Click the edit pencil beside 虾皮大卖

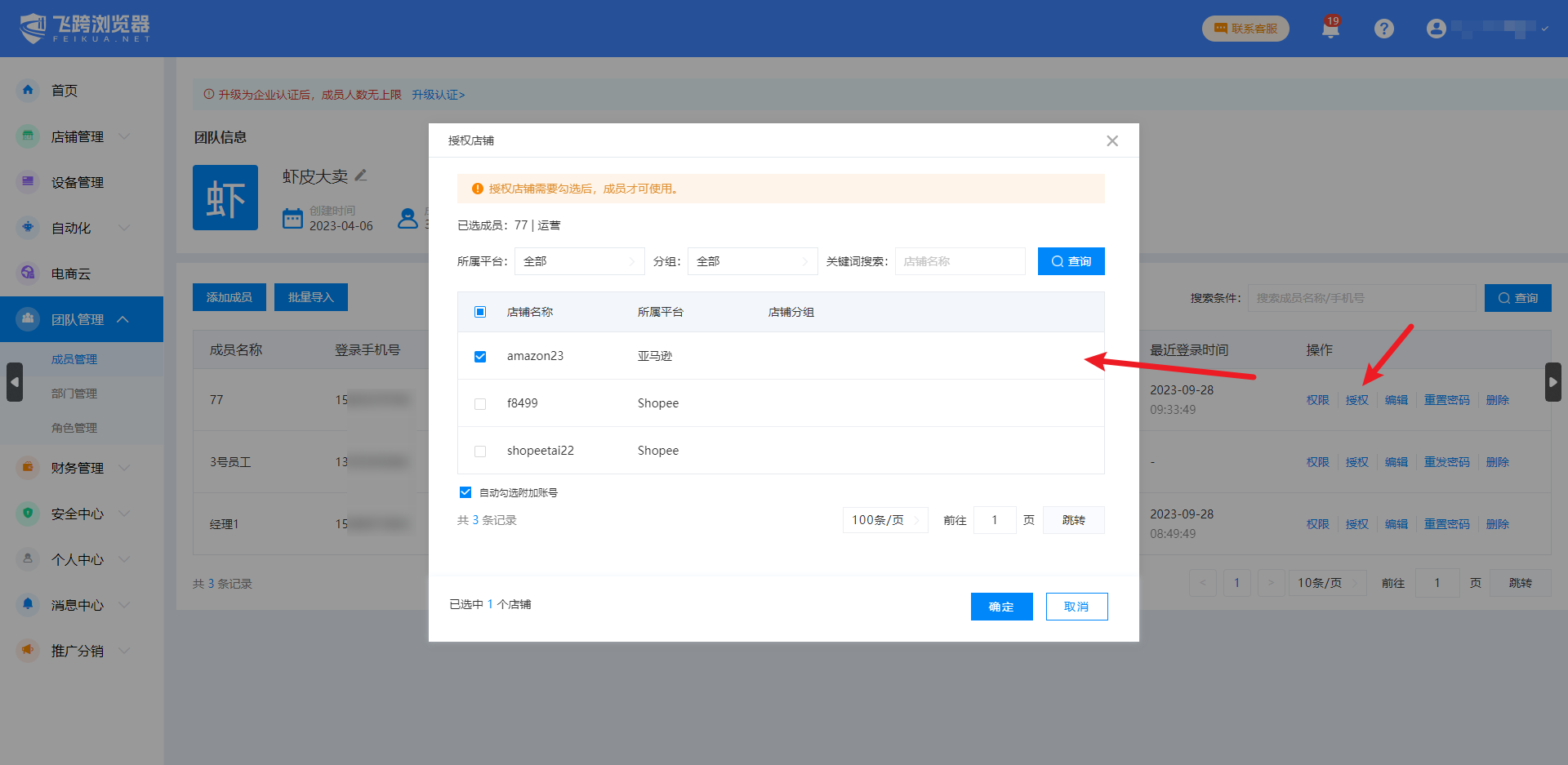click(361, 176)
